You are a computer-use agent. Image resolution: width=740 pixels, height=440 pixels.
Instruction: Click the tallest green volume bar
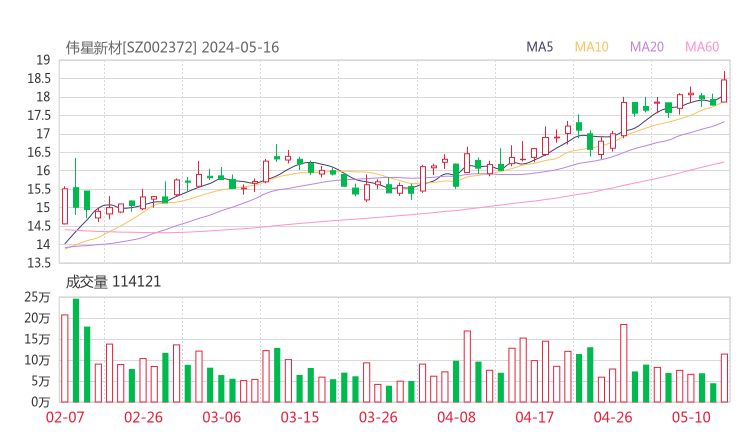click(76, 350)
